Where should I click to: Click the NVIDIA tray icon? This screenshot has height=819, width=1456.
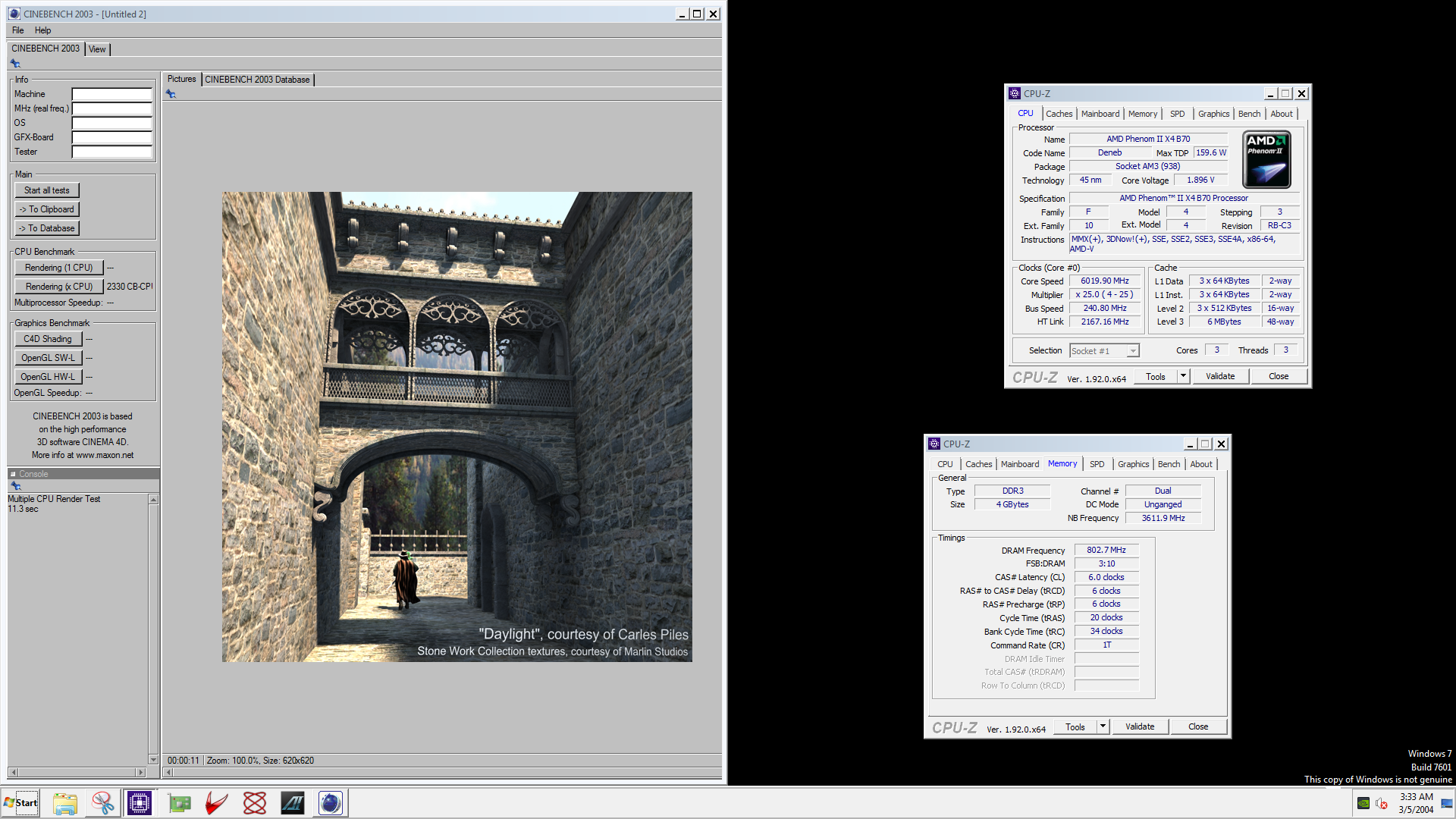tap(1363, 803)
